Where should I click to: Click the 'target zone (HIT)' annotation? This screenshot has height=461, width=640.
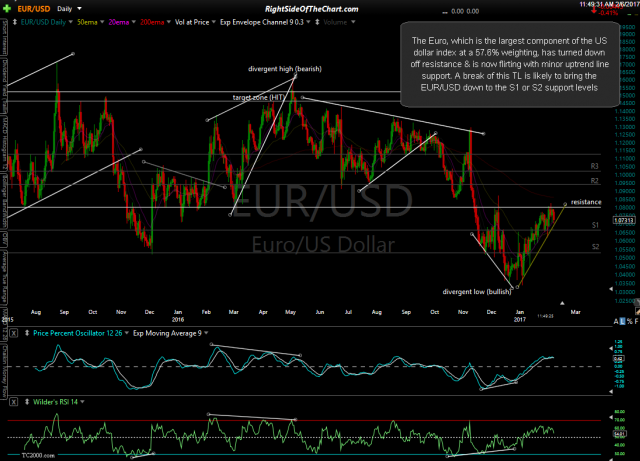pyautogui.click(x=259, y=97)
